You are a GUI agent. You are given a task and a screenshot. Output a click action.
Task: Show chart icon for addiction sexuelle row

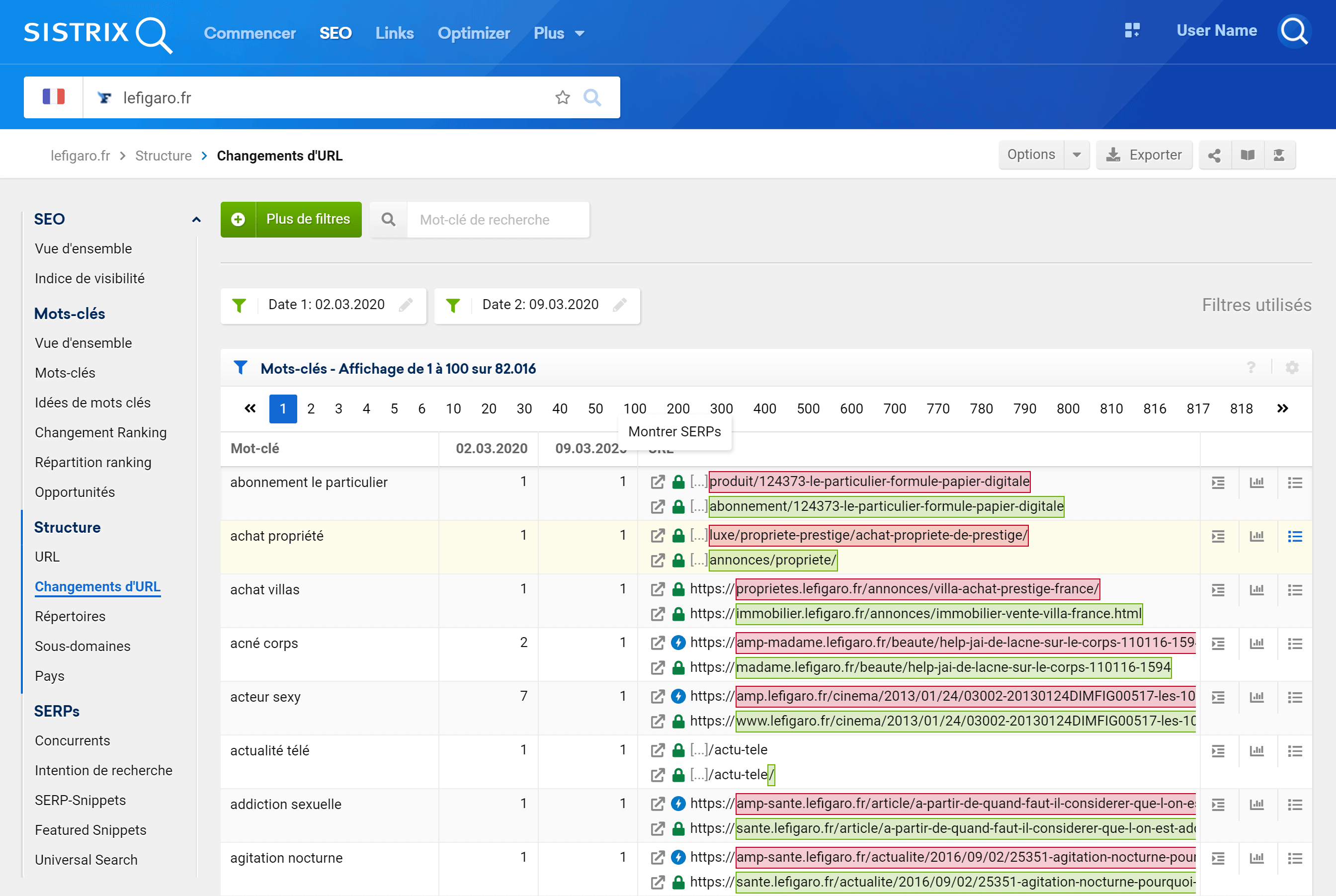[x=1256, y=805]
